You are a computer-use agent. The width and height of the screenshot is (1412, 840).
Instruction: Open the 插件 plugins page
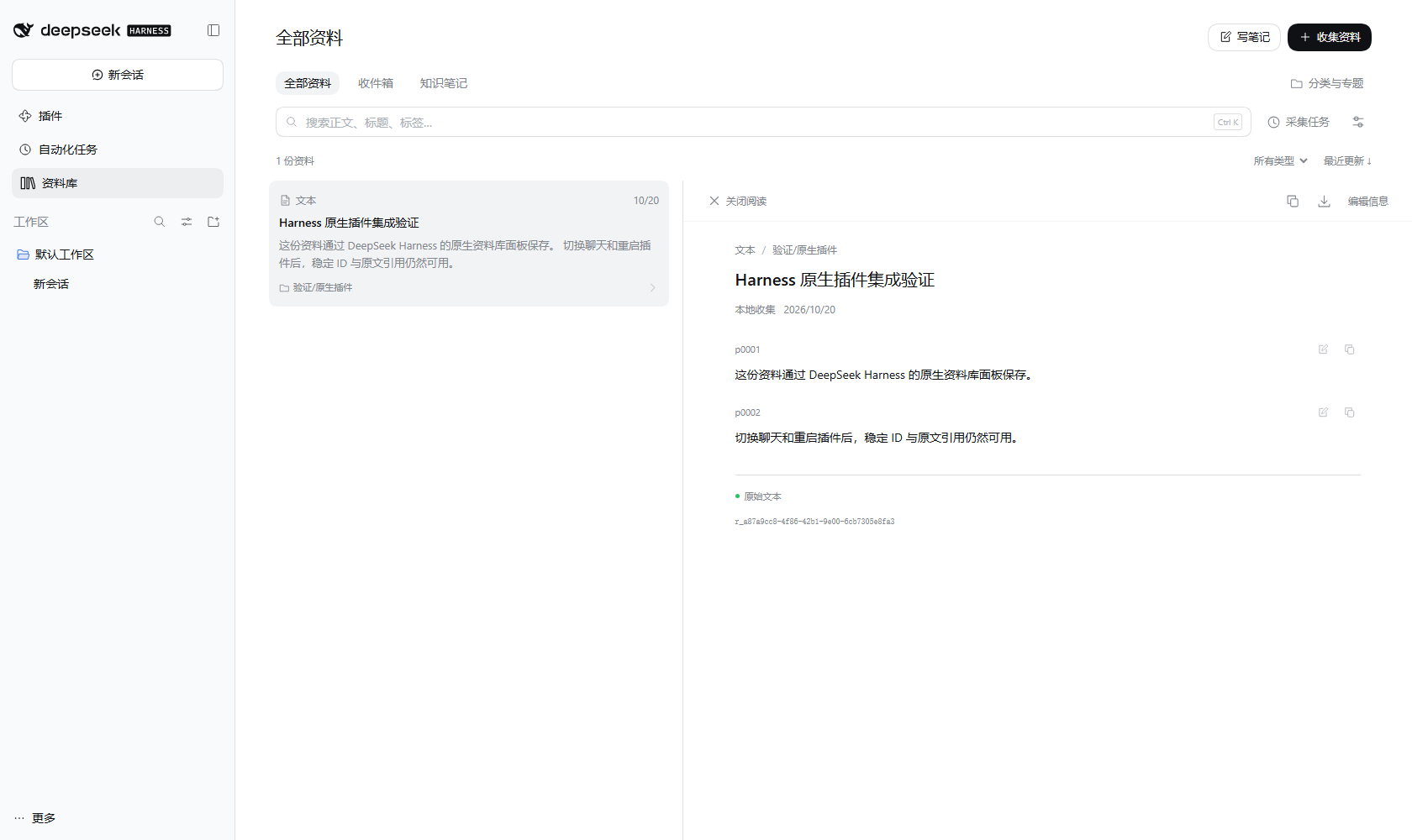pyautogui.click(x=118, y=116)
